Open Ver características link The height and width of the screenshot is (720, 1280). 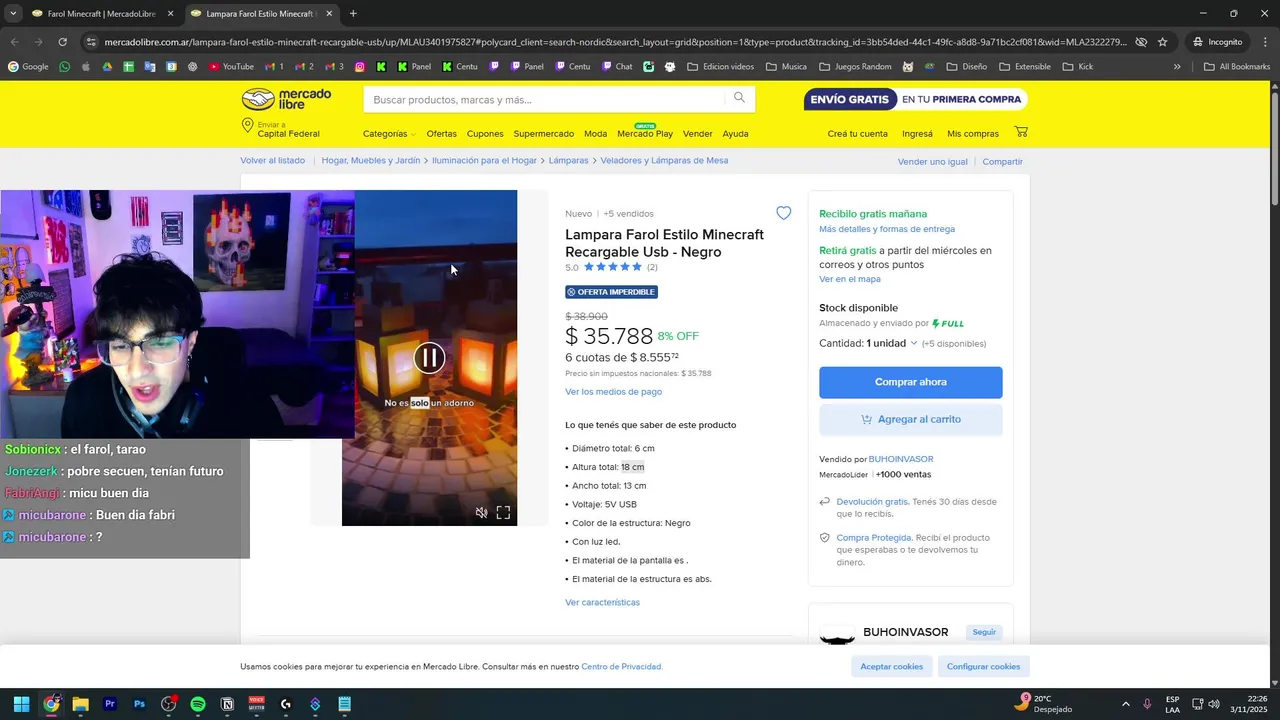click(x=602, y=602)
